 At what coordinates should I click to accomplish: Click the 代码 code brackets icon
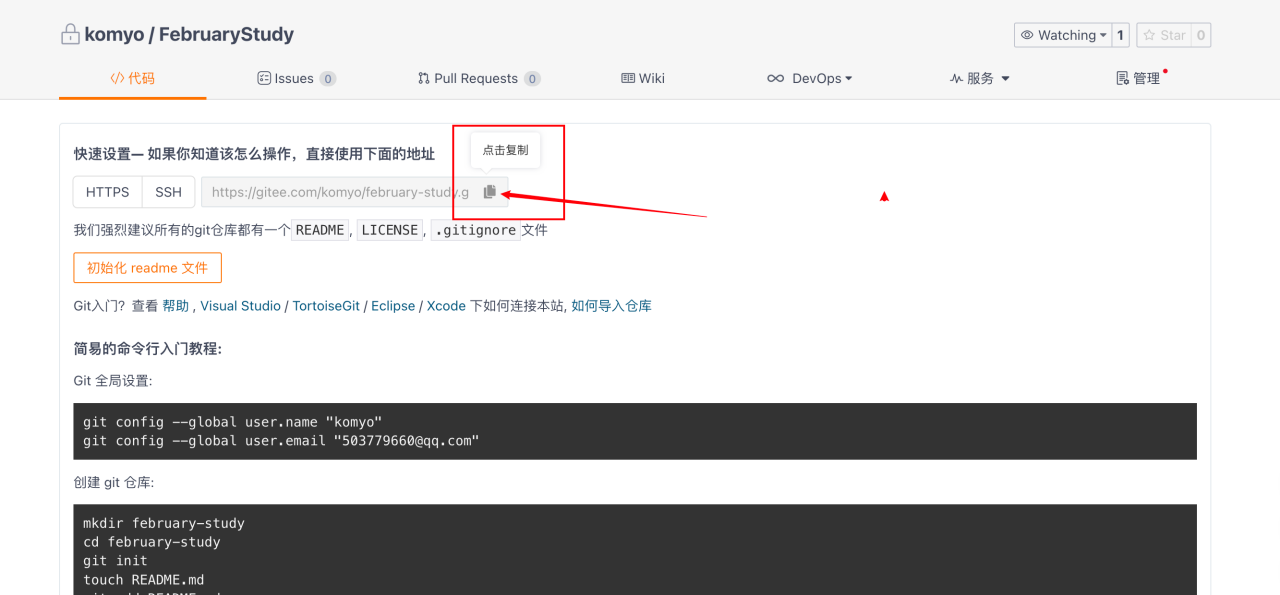(117, 78)
